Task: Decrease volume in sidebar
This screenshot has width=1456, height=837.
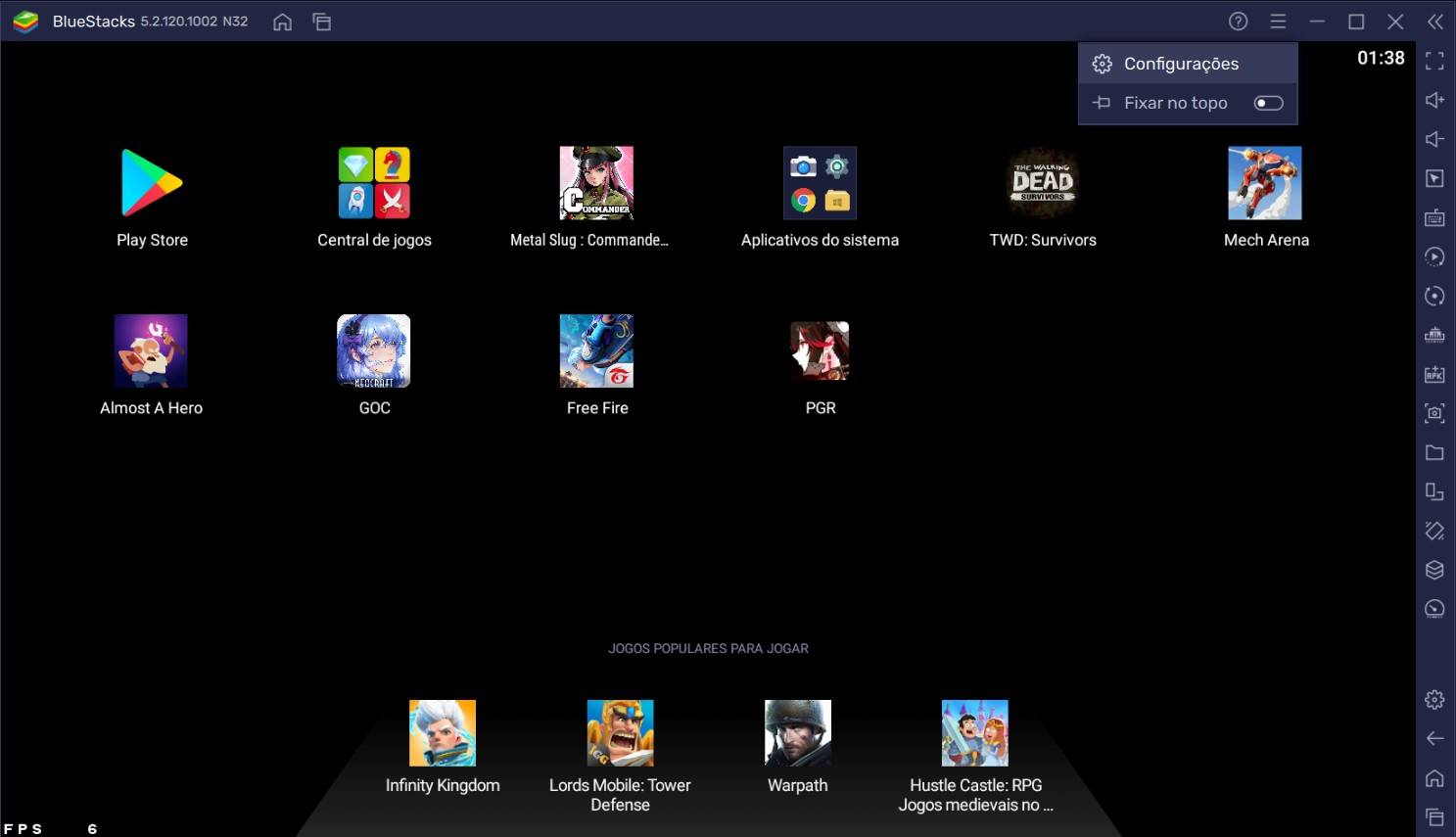Action: point(1434,139)
